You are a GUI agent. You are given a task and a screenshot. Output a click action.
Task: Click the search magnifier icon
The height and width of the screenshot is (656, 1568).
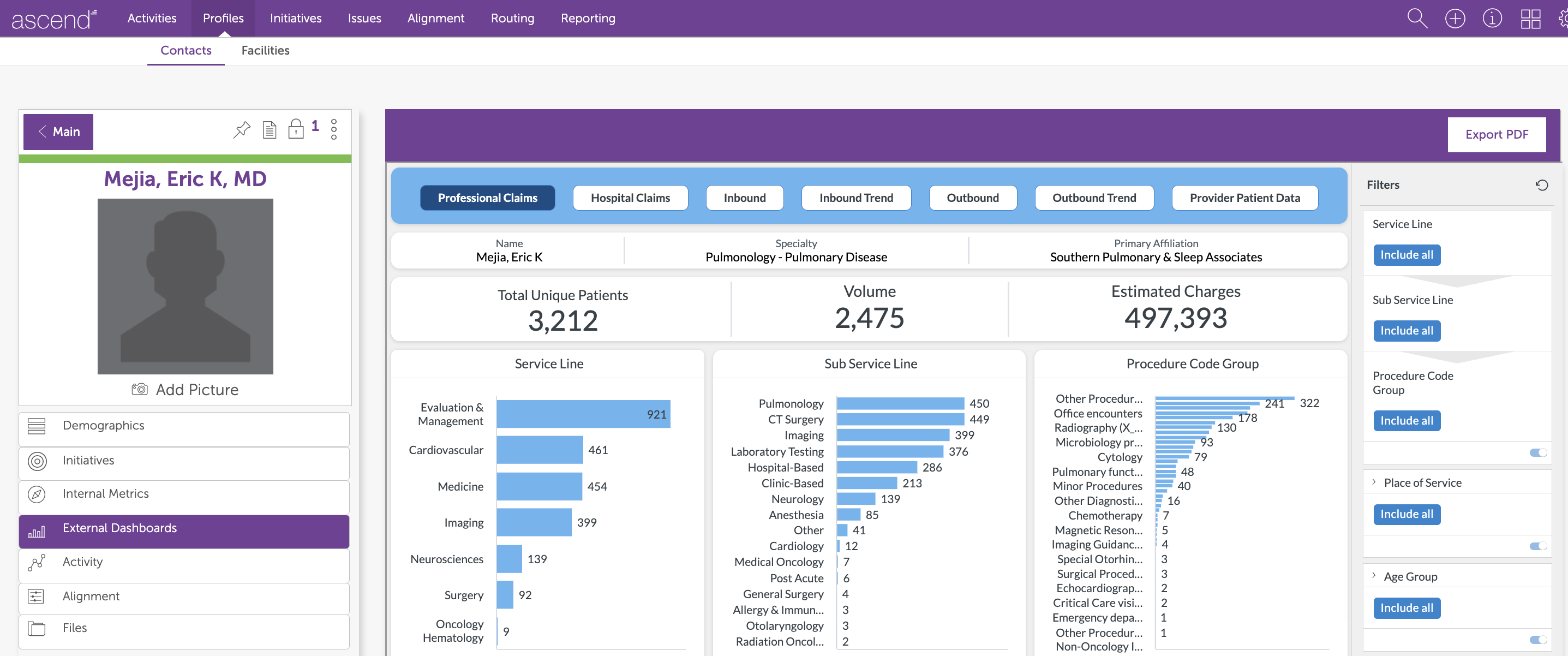(x=1416, y=18)
